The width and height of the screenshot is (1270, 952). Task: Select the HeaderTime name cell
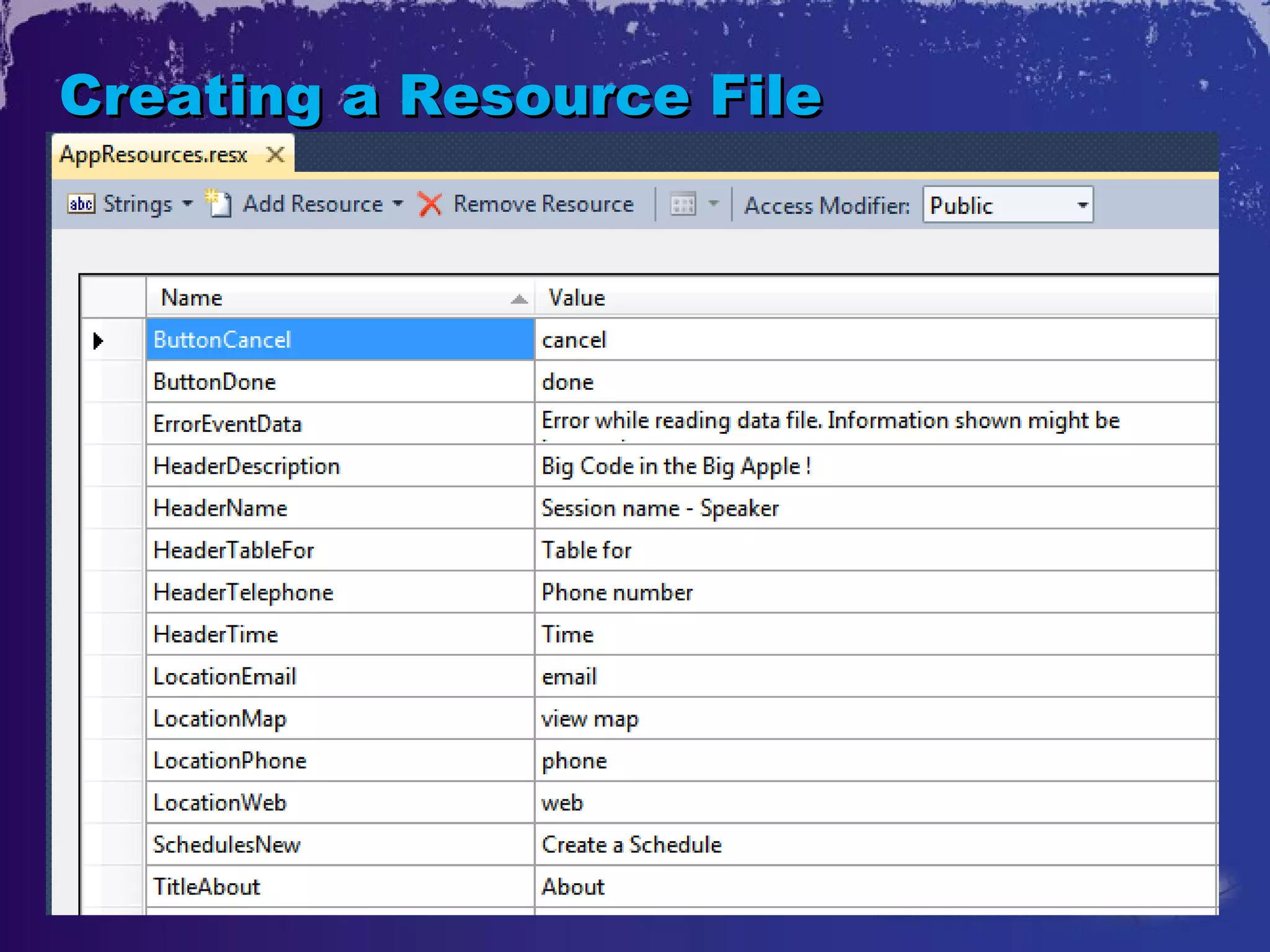click(340, 635)
